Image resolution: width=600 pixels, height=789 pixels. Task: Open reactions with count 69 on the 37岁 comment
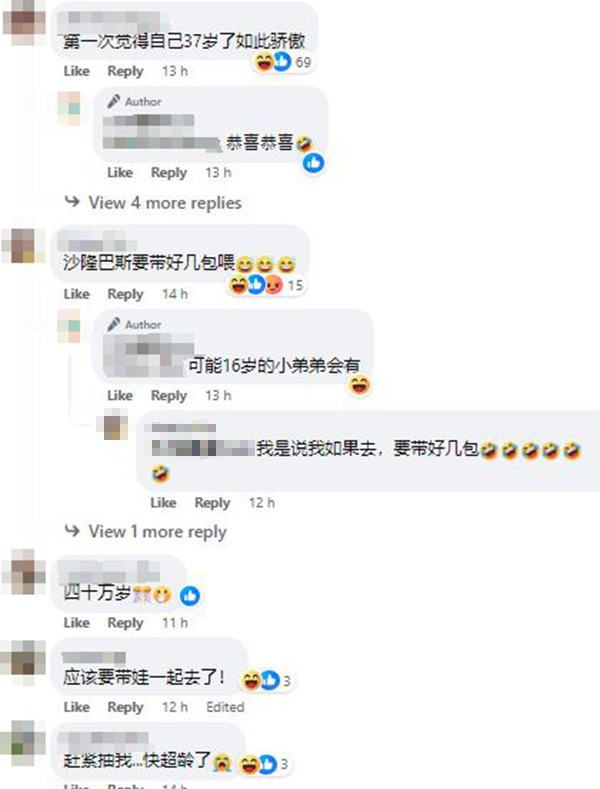point(284,62)
